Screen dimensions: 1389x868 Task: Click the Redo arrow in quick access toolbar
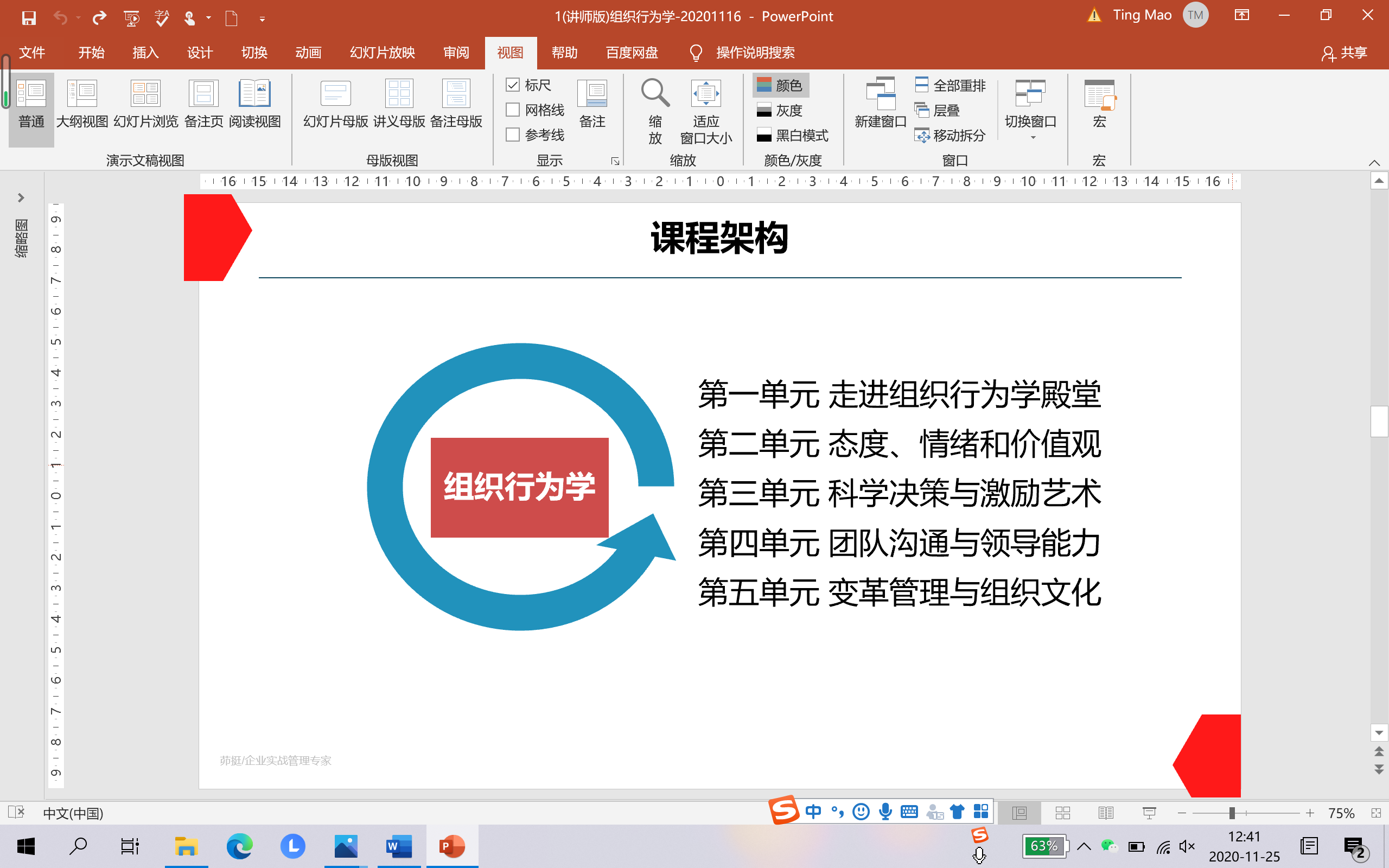pyautogui.click(x=100, y=18)
